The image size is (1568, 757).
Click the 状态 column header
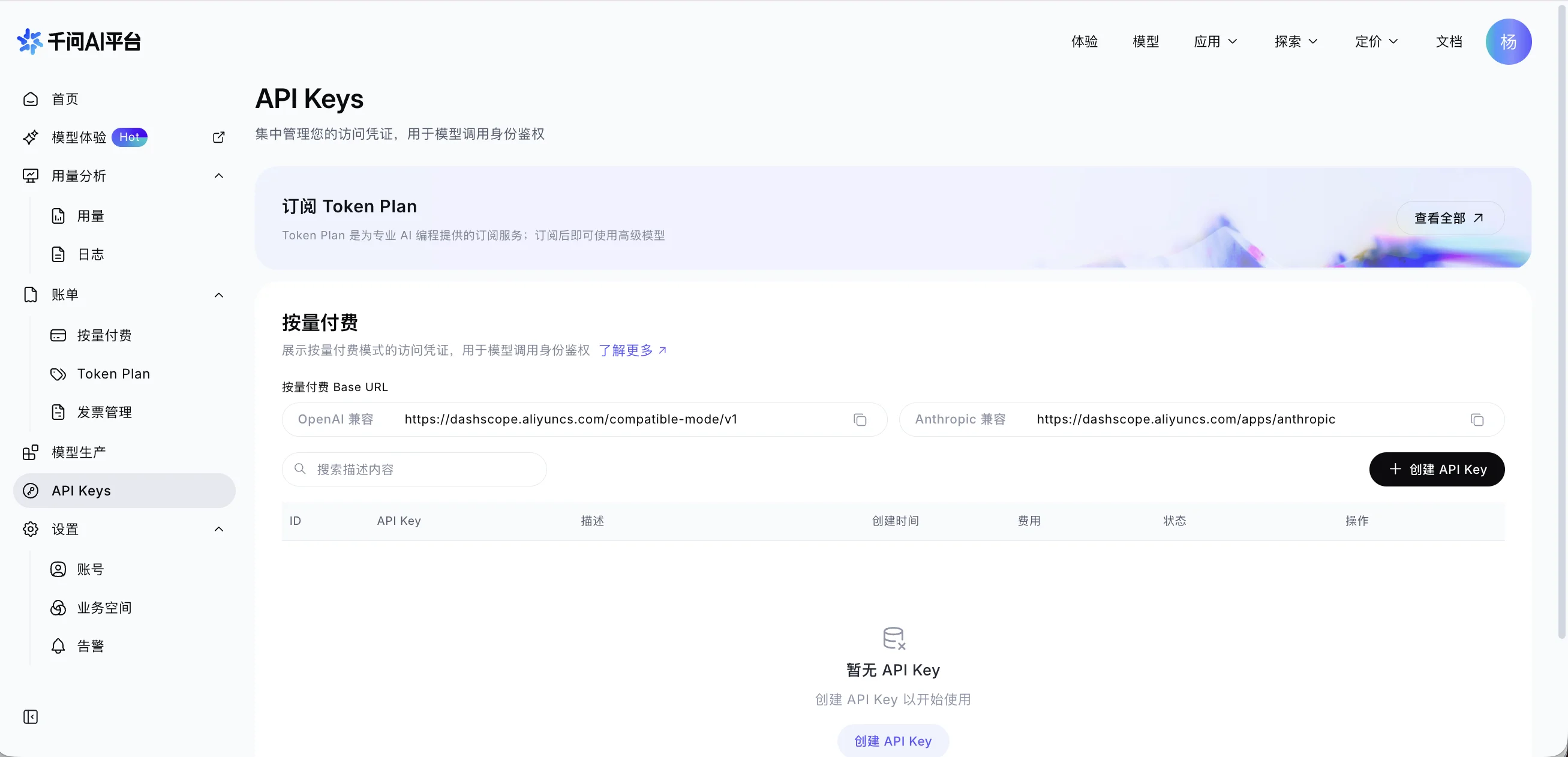1175,521
